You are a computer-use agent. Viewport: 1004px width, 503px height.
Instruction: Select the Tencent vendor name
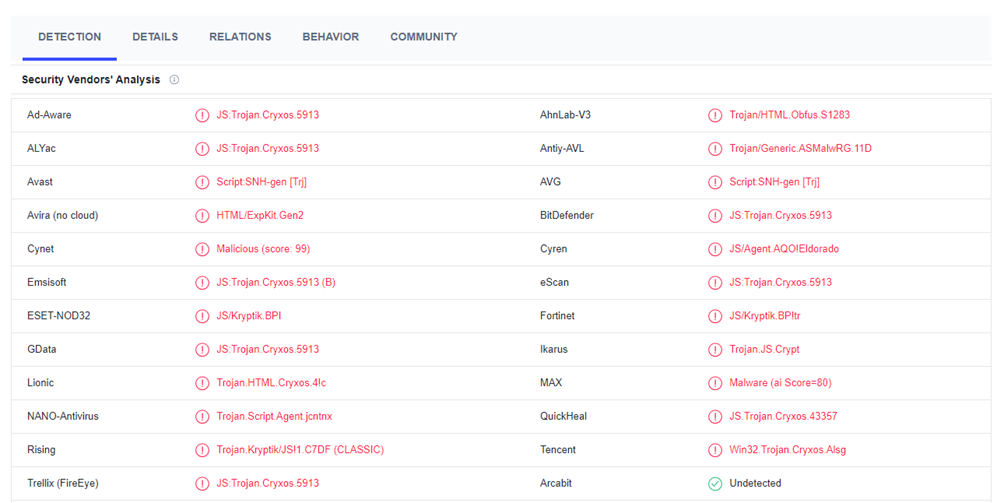[558, 450]
